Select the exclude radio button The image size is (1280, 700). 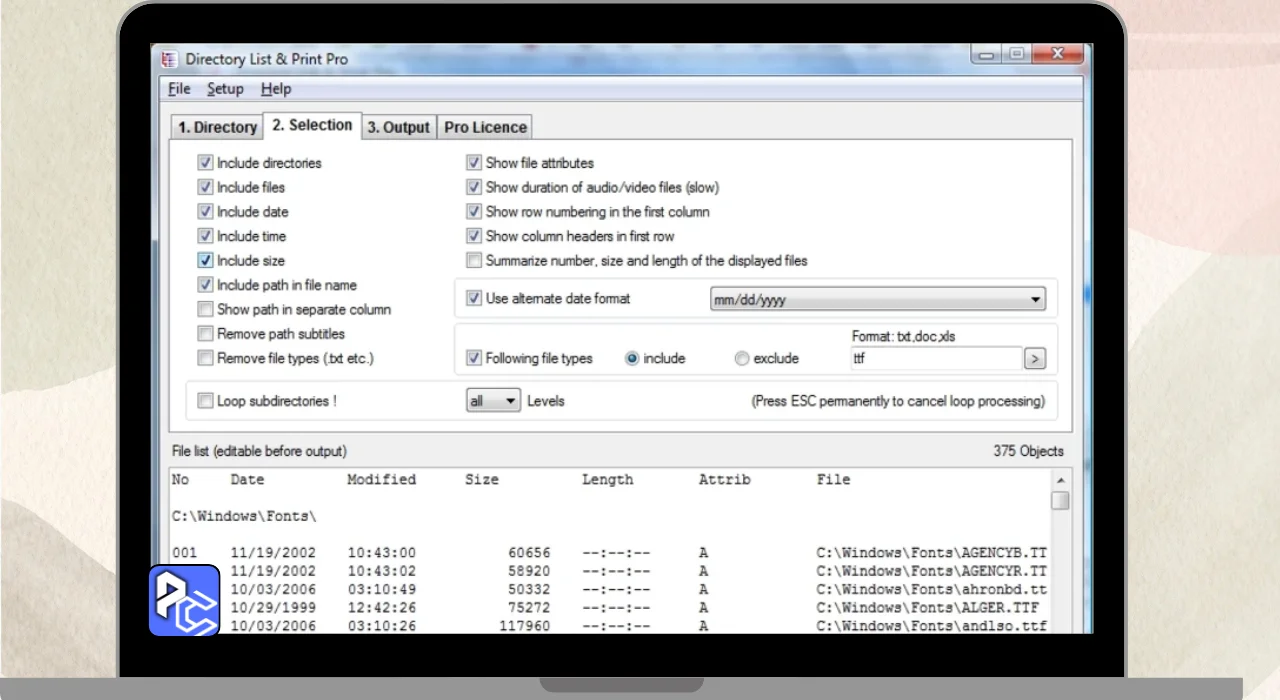742,358
